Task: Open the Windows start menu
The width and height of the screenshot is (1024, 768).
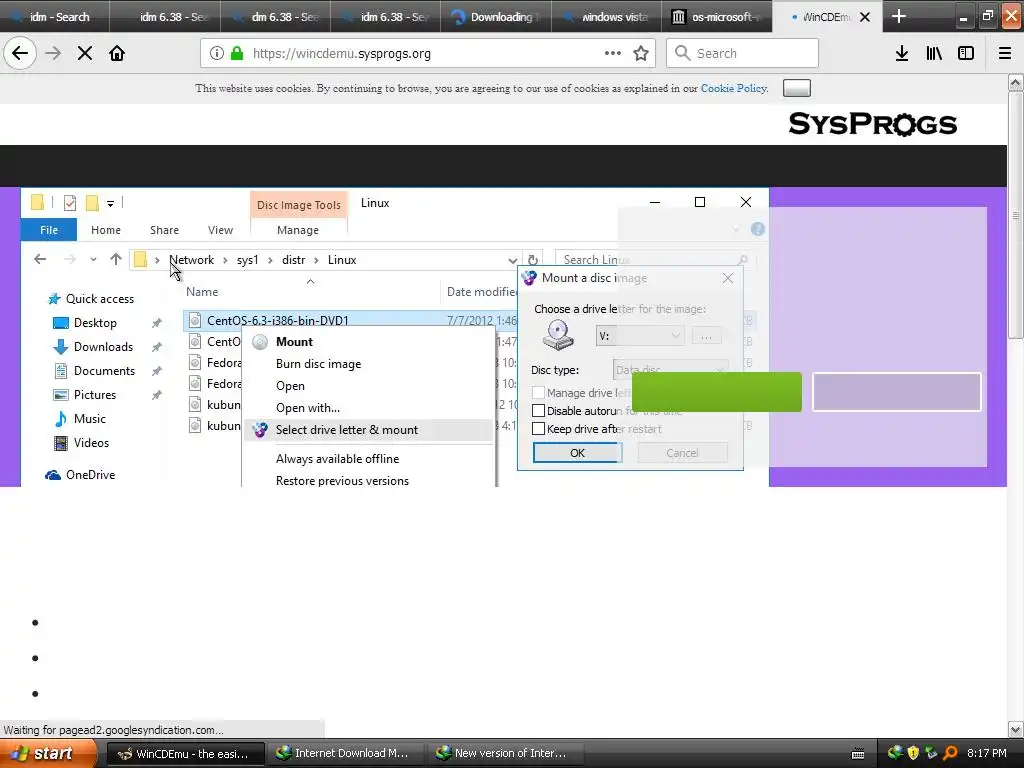Action: click(48, 754)
